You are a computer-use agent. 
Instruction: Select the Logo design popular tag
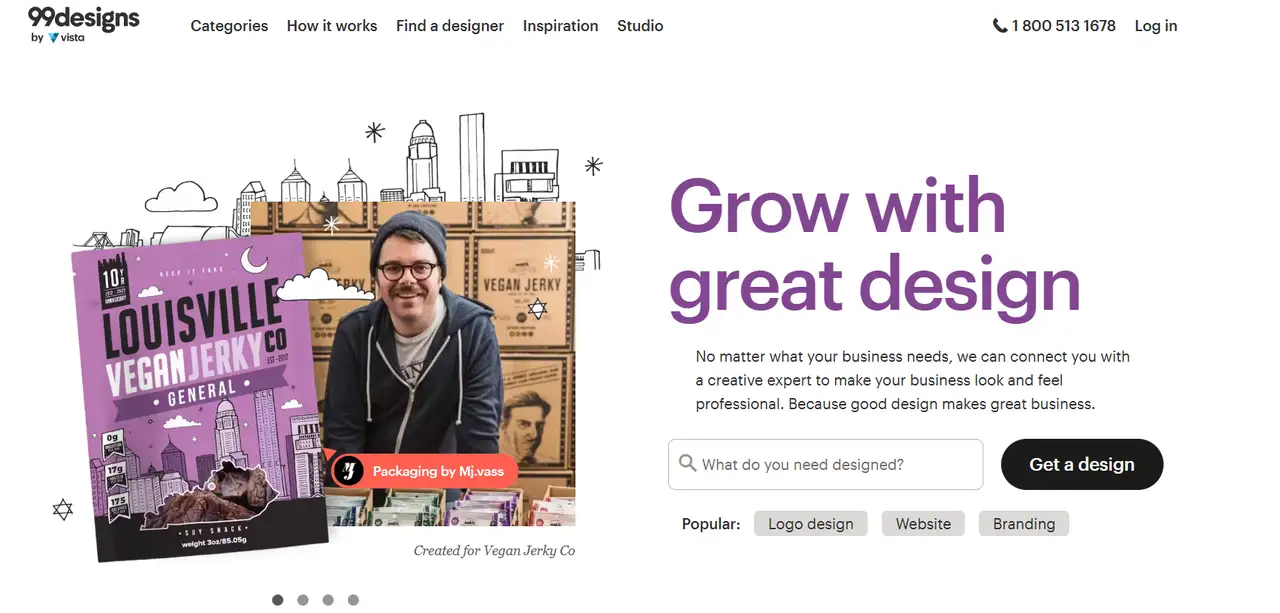[811, 523]
